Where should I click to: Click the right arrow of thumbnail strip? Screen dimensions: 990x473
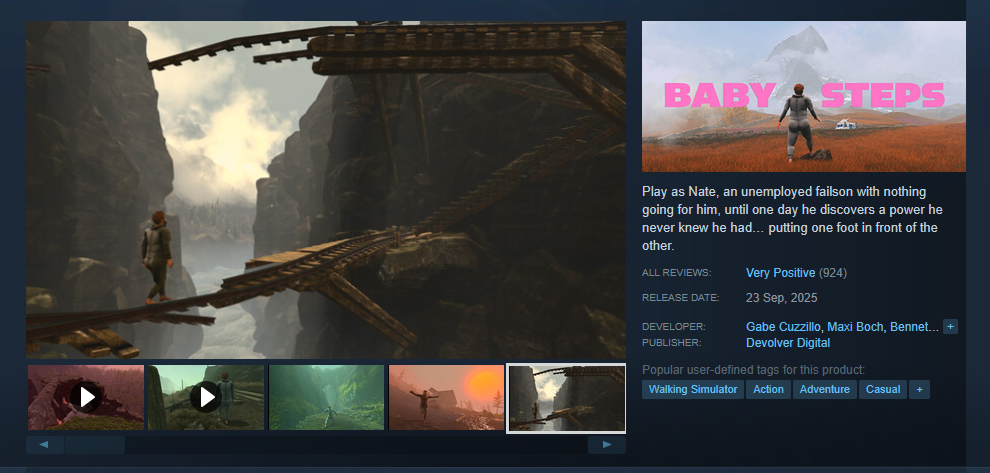[x=607, y=445]
